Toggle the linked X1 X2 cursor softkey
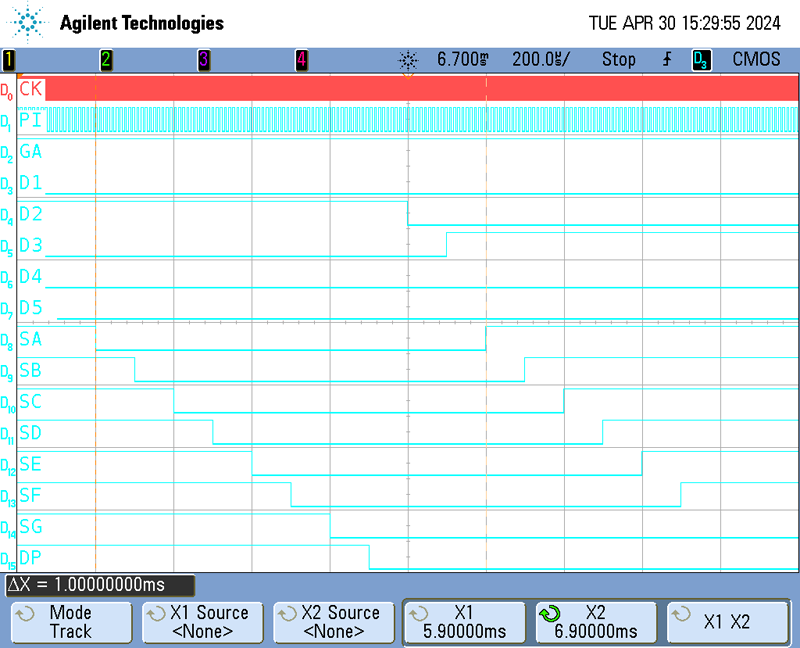 726,622
